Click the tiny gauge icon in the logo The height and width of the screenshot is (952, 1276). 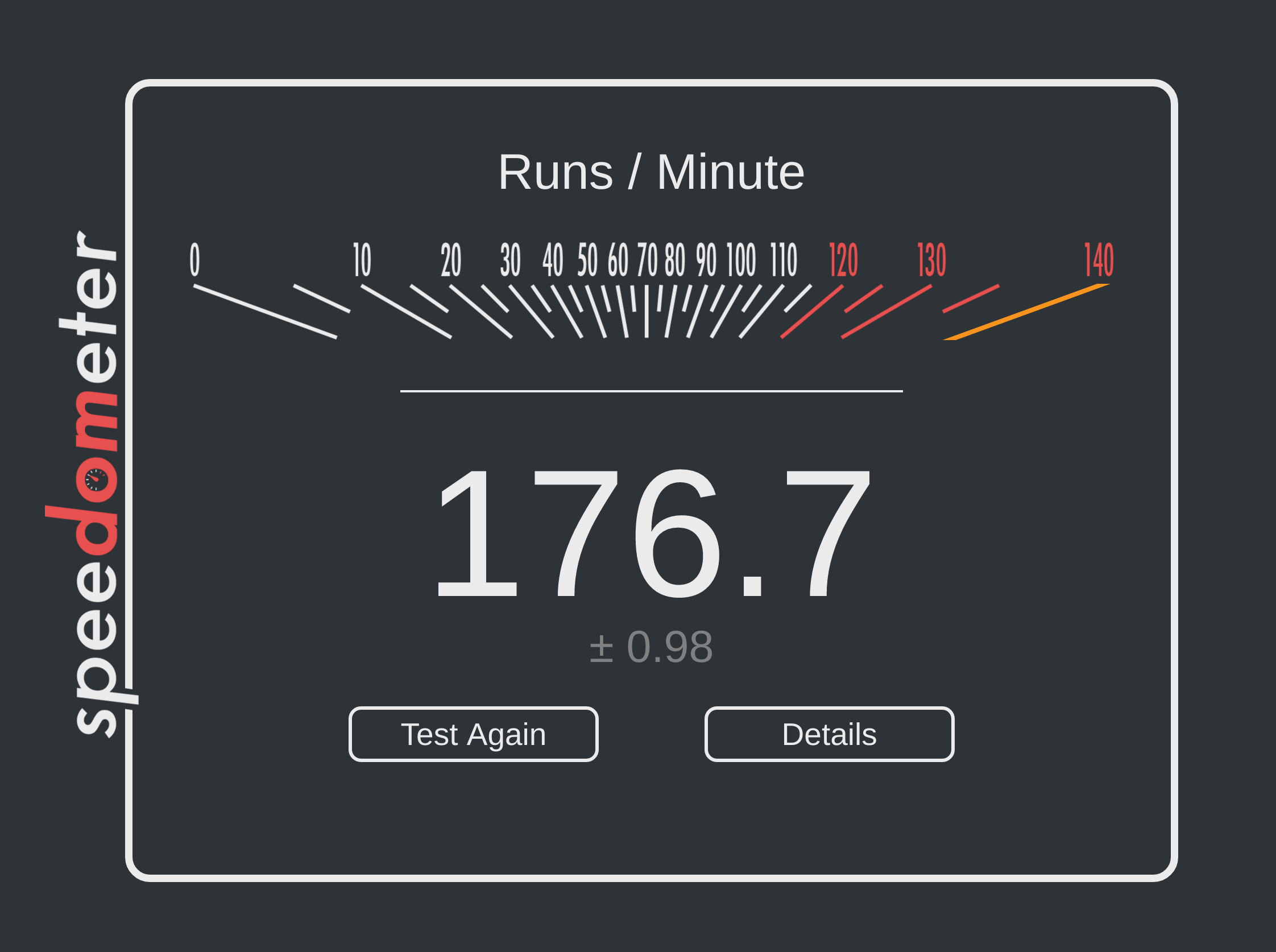pyautogui.click(x=96, y=479)
